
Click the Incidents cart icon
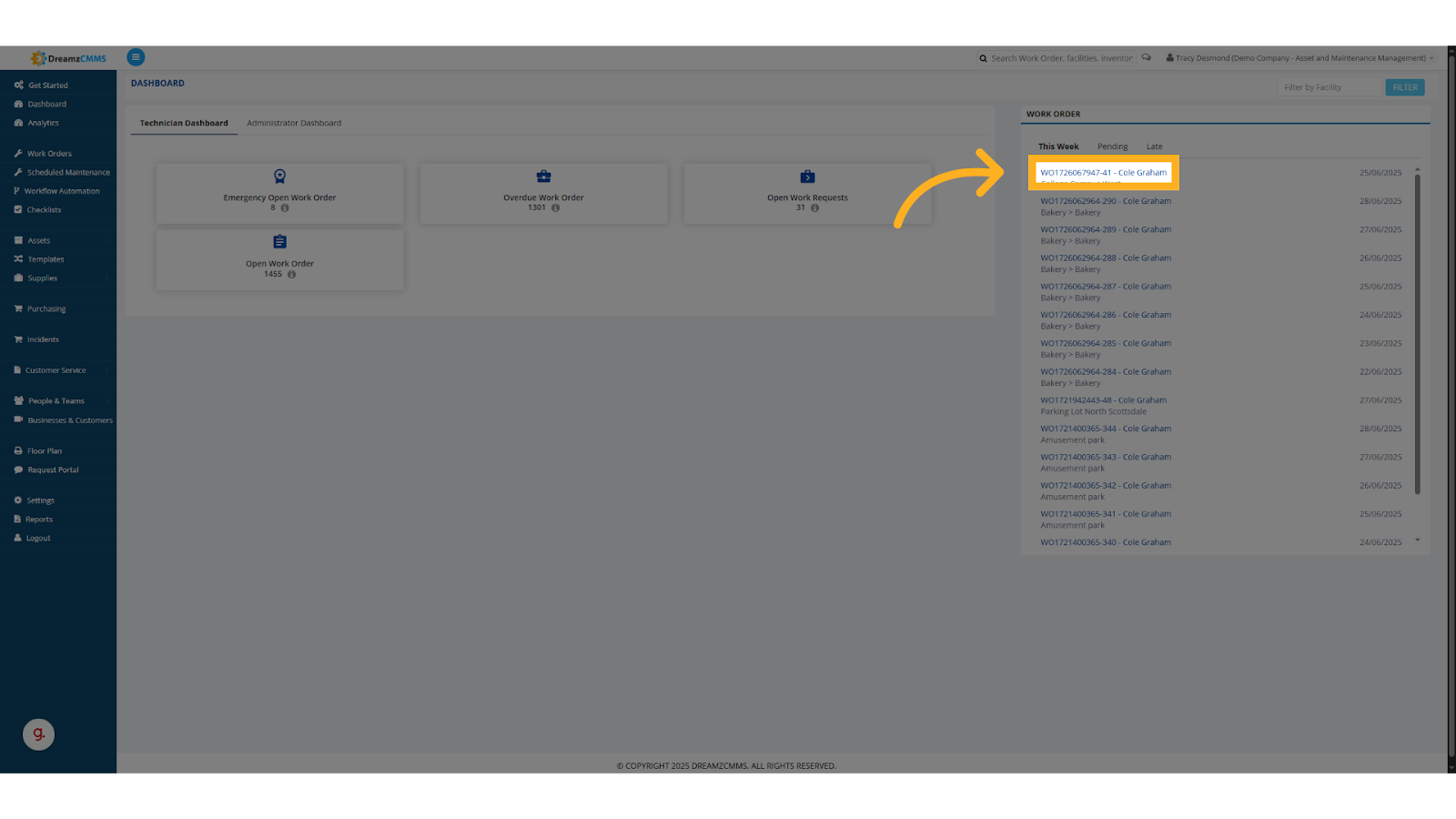pyautogui.click(x=18, y=339)
